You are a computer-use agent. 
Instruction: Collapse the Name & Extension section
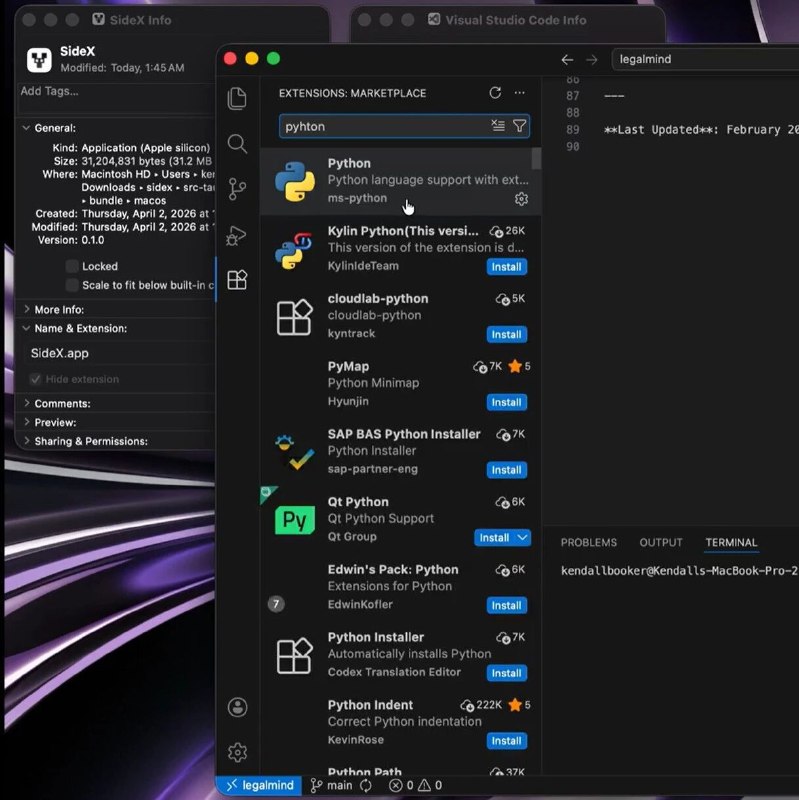click(x=27, y=328)
